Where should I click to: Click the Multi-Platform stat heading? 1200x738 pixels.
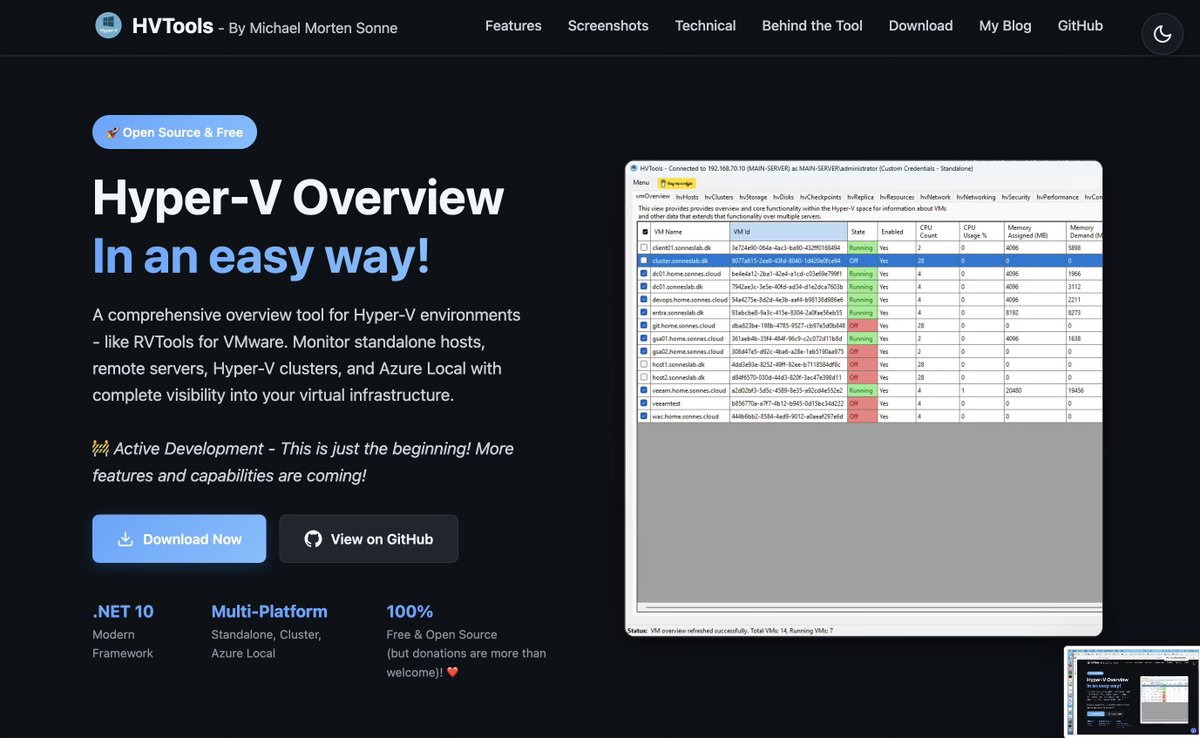click(269, 611)
